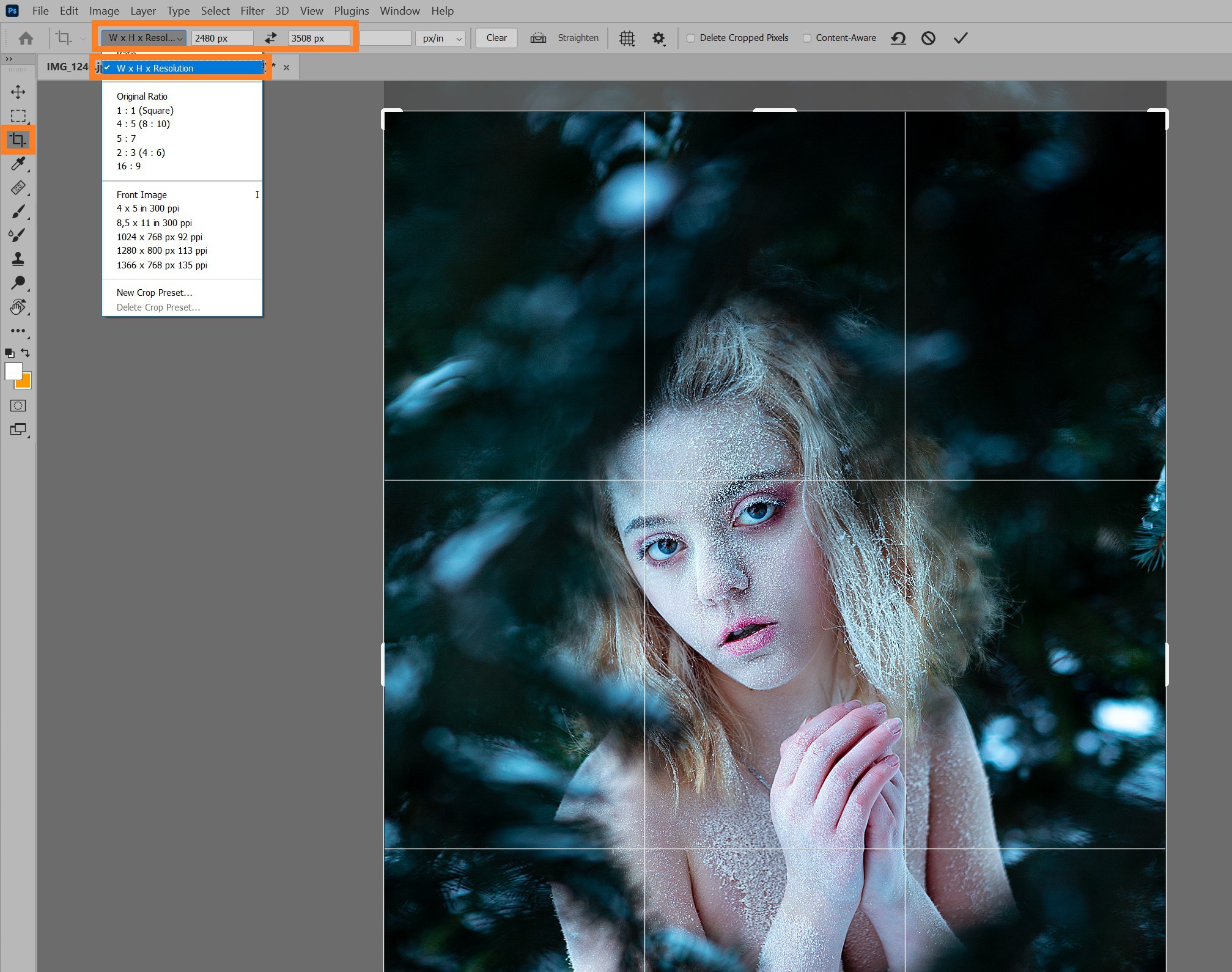Select the Move tool
Screen dimensions: 1232x972
(x=18, y=92)
